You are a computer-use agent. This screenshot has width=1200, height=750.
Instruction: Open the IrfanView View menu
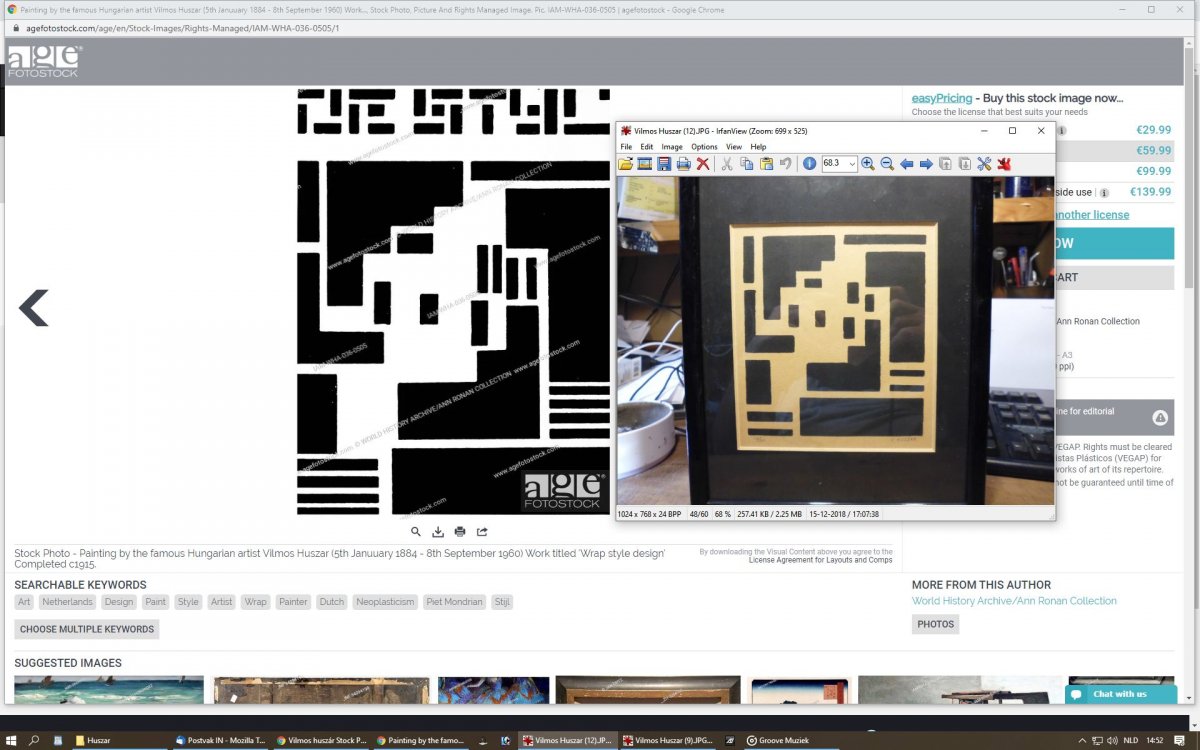point(734,147)
